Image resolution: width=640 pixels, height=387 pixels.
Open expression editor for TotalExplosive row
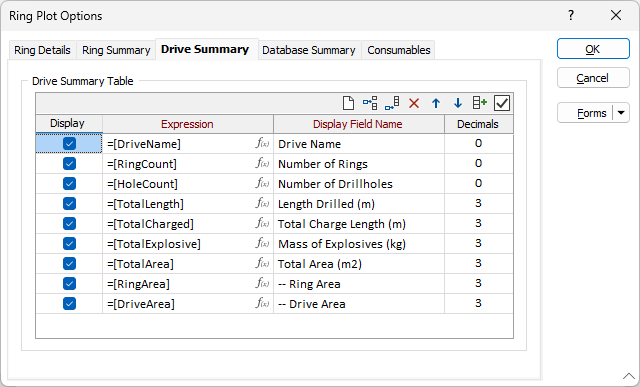tap(262, 243)
